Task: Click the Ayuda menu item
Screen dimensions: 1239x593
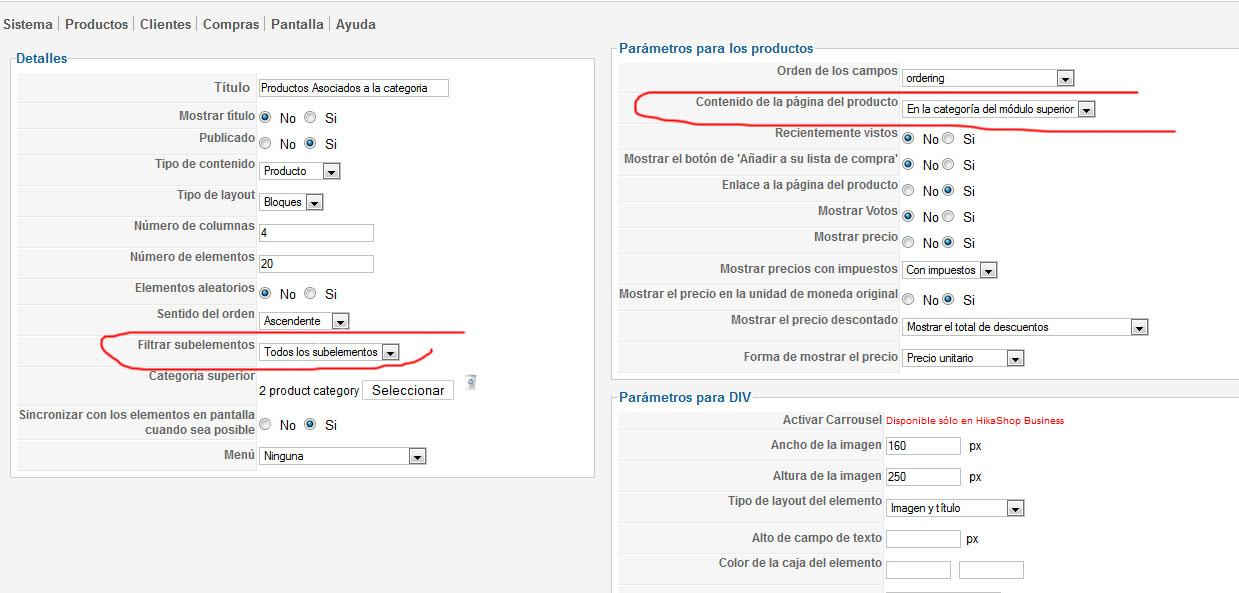Action: pyautogui.click(x=356, y=24)
